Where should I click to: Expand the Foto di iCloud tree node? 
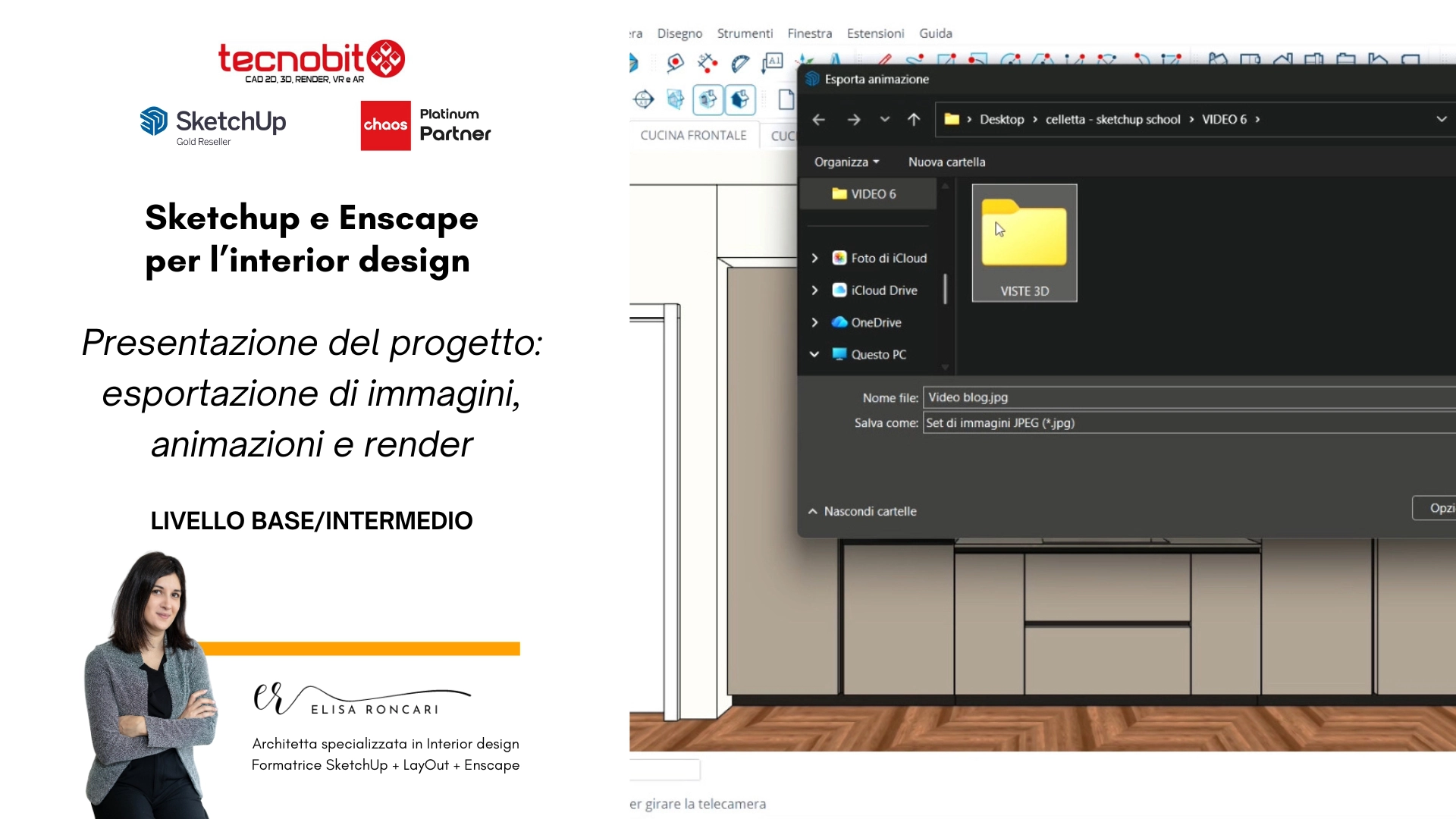[x=814, y=258]
